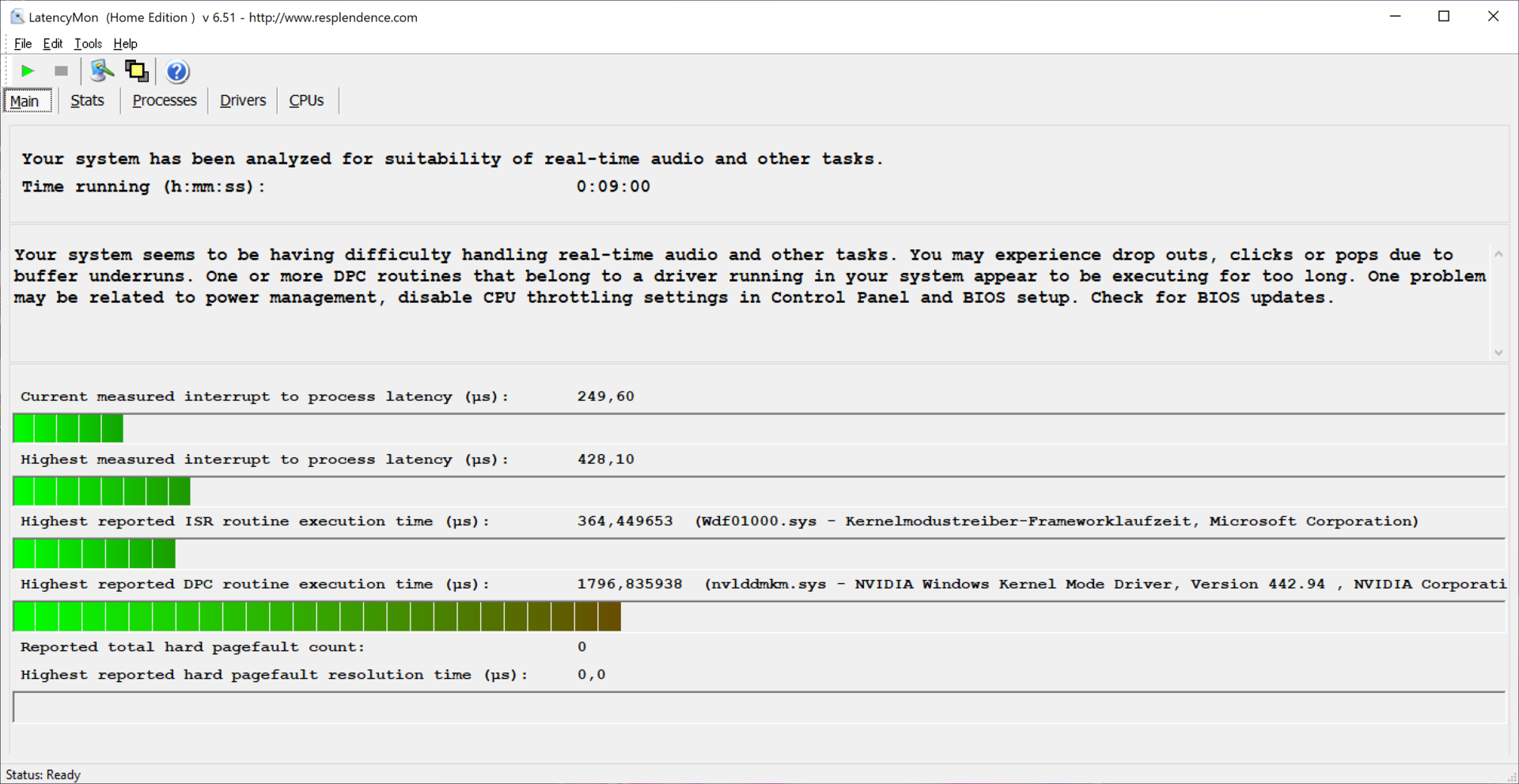Click the pagefault resolution time value 0,0

pyautogui.click(x=592, y=675)
